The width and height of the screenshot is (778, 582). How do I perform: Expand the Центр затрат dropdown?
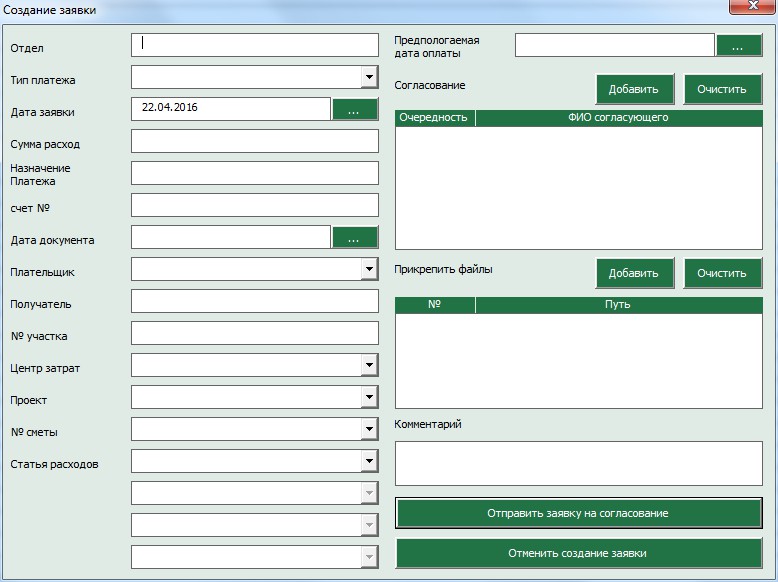coord(369,365)
